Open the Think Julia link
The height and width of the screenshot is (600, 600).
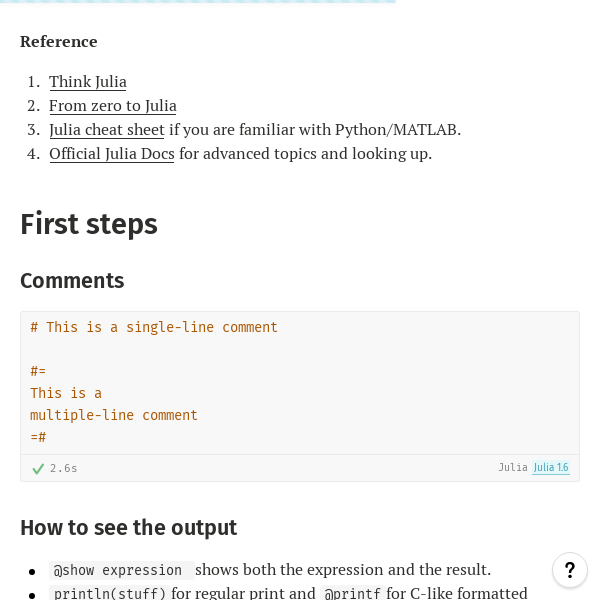88,82
